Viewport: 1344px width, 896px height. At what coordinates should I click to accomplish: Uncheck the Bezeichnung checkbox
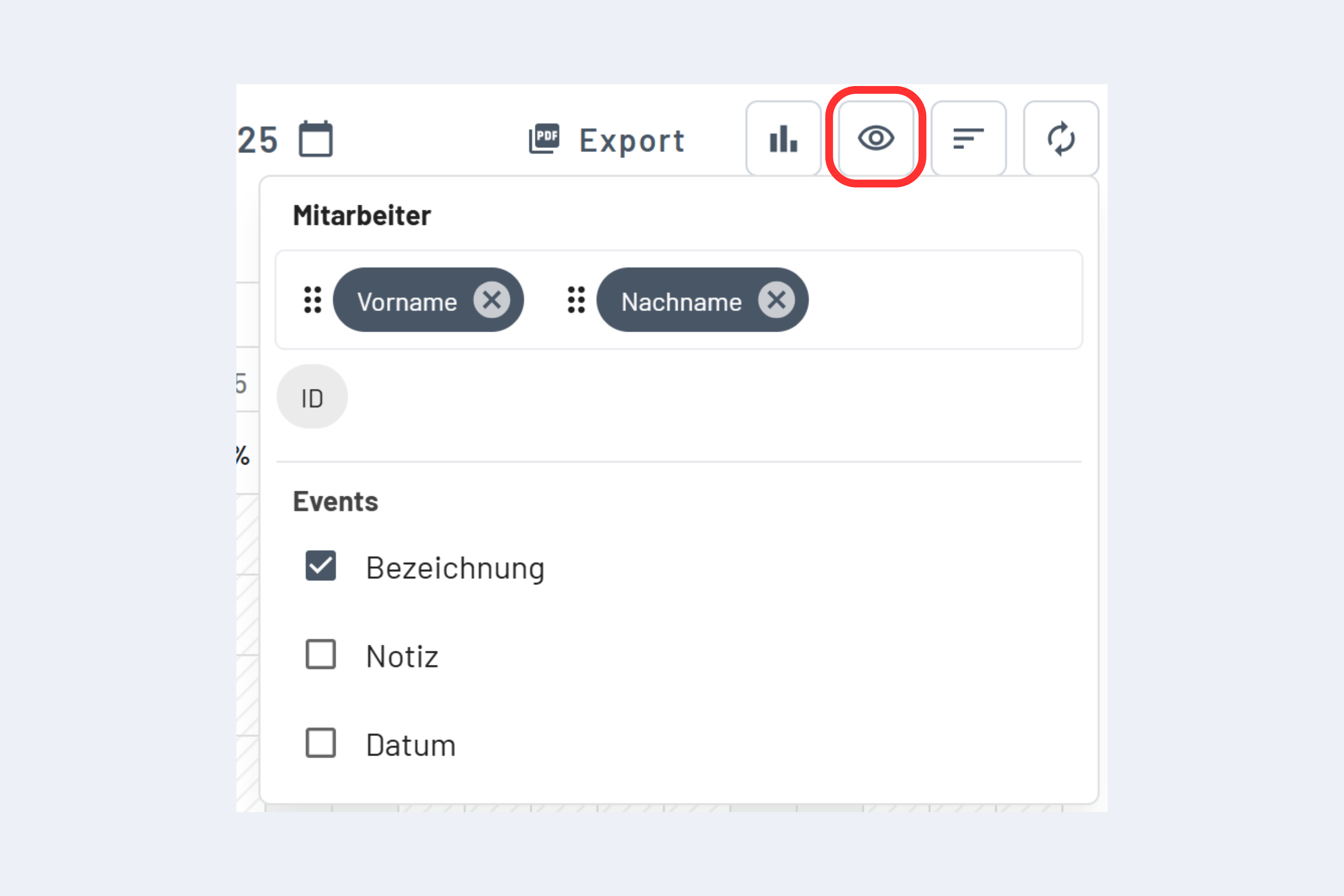click(x=320, y=566)
